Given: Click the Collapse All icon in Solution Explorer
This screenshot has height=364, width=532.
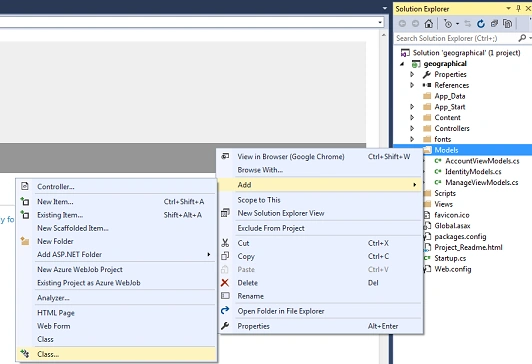Looking at the screenshot, I should click(494, 23).
